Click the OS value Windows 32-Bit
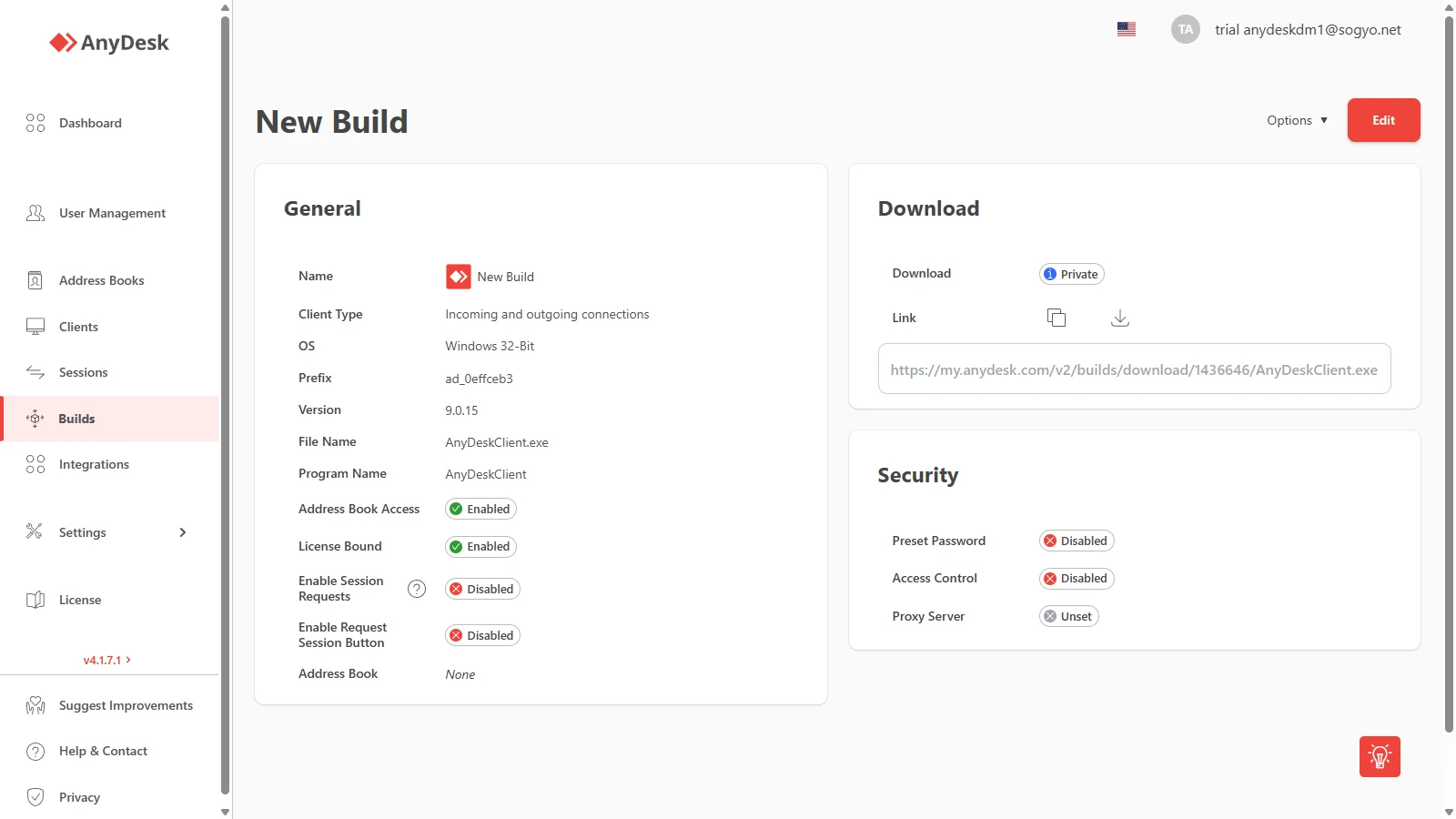The height and width of the screenshot is (819, 1456). [x=490, y=346]
